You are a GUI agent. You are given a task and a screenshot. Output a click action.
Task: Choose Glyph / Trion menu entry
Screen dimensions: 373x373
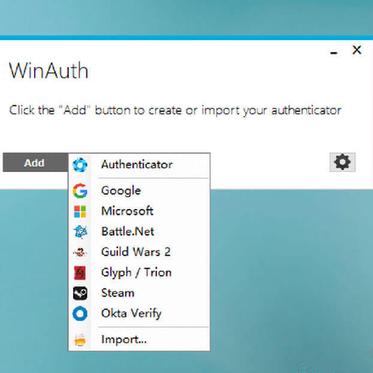[x=139, y=273]
